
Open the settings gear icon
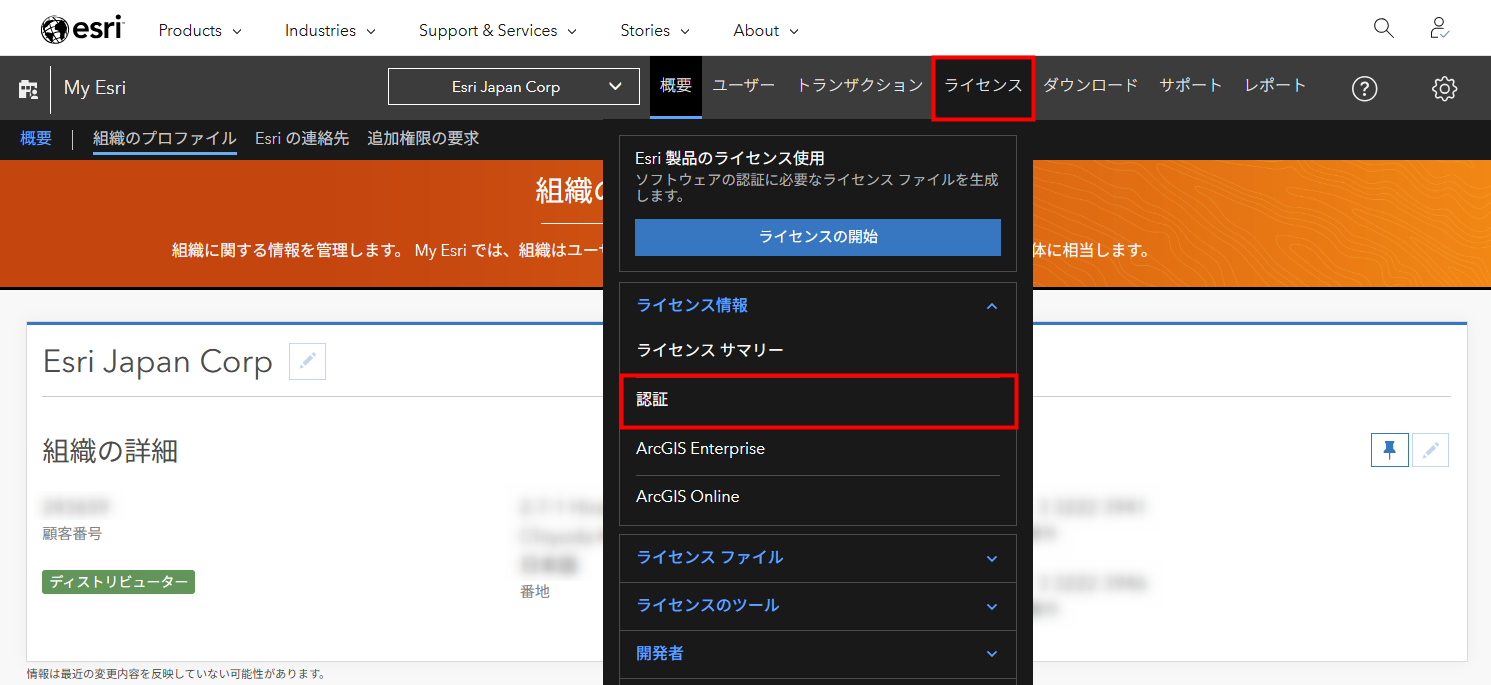(x=1443, y=89)
